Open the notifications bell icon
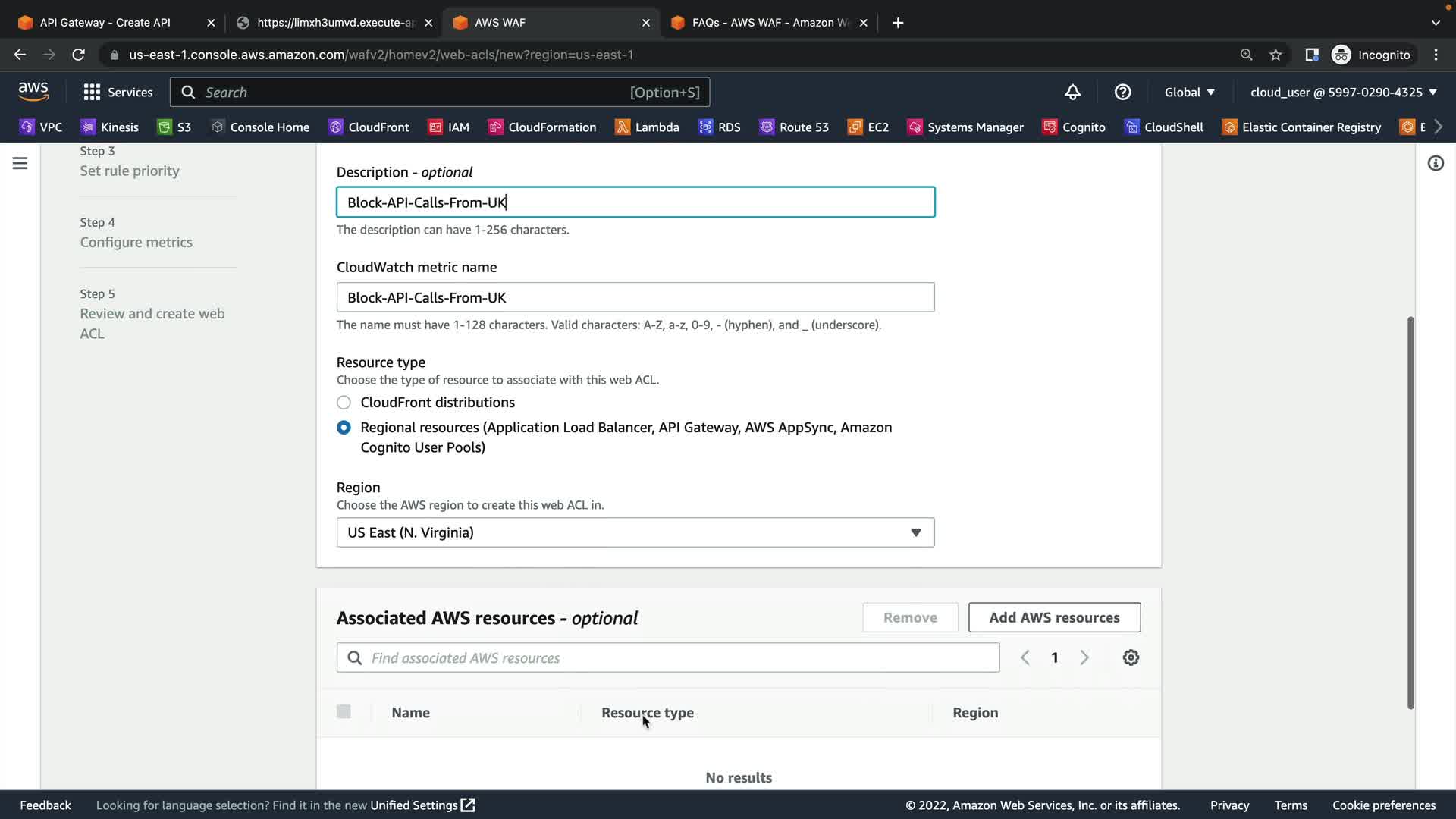This screenshot has width=1456, height=819. [x=1072, y=93]
